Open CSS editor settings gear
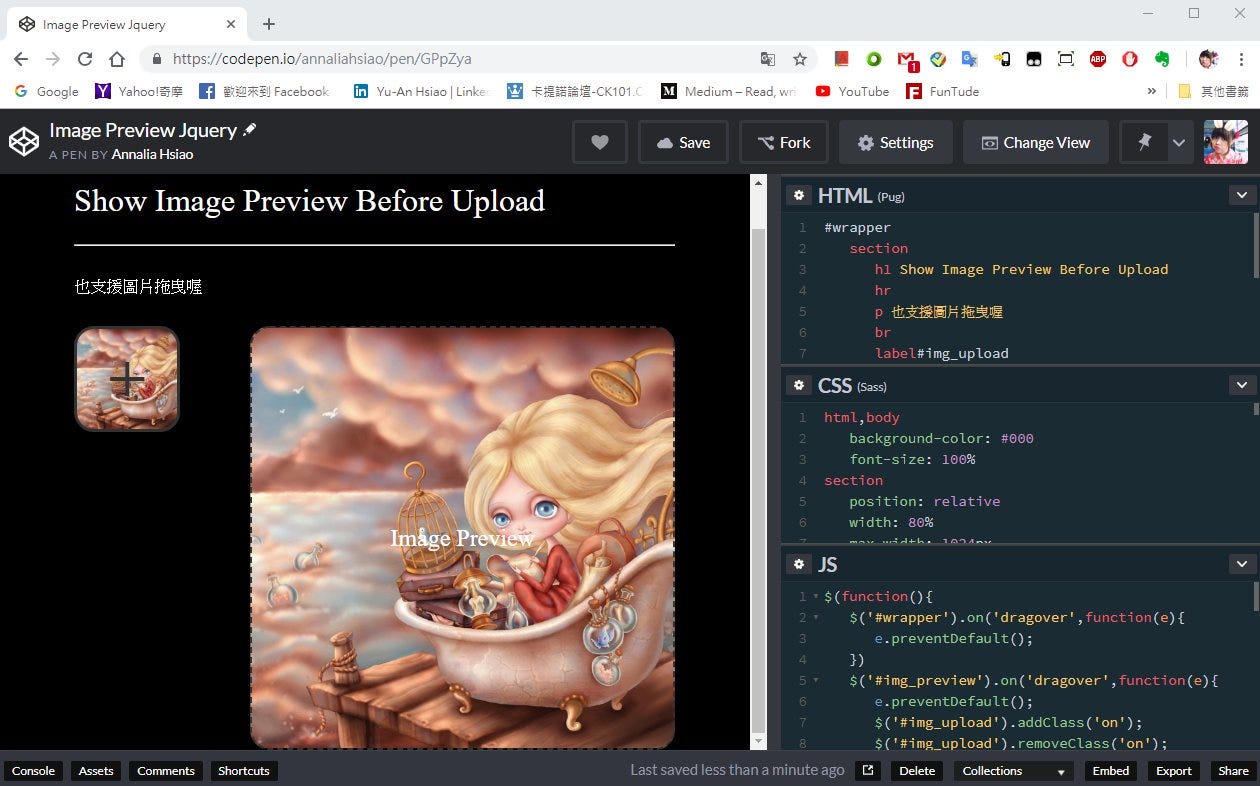 point(798,385)
